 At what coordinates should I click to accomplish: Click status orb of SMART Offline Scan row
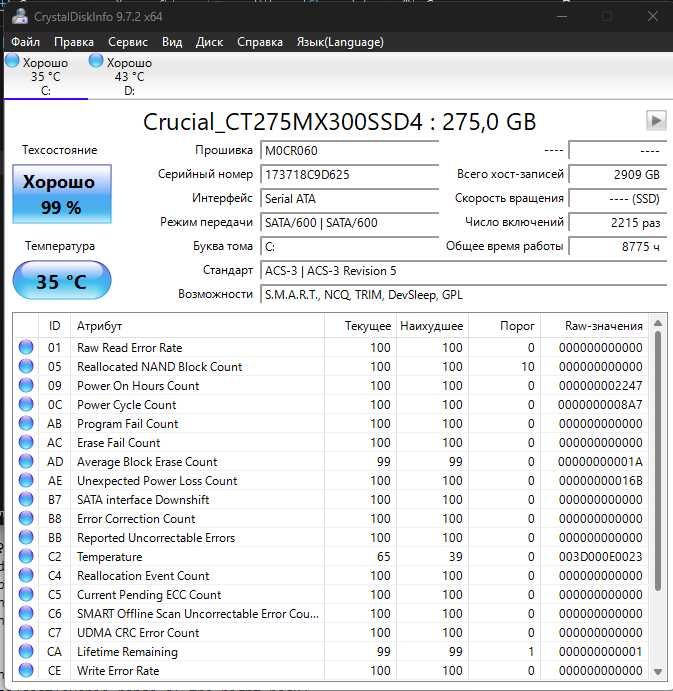point(26,613)
